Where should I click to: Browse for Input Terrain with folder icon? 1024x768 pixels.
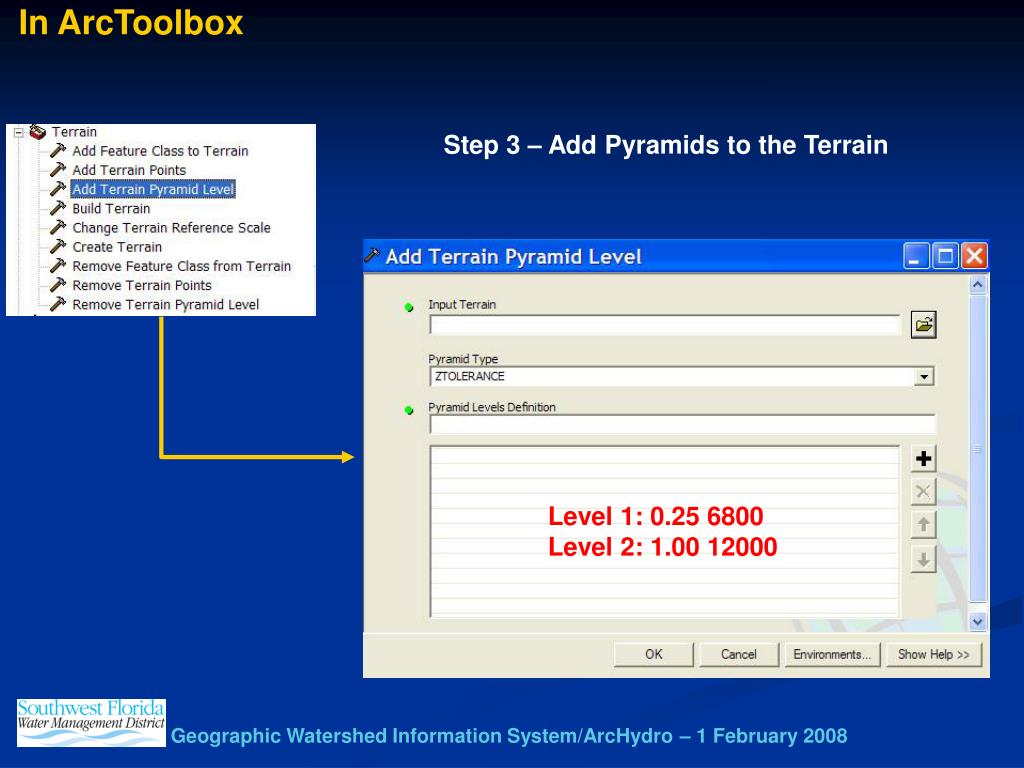[x=923, y=325]
